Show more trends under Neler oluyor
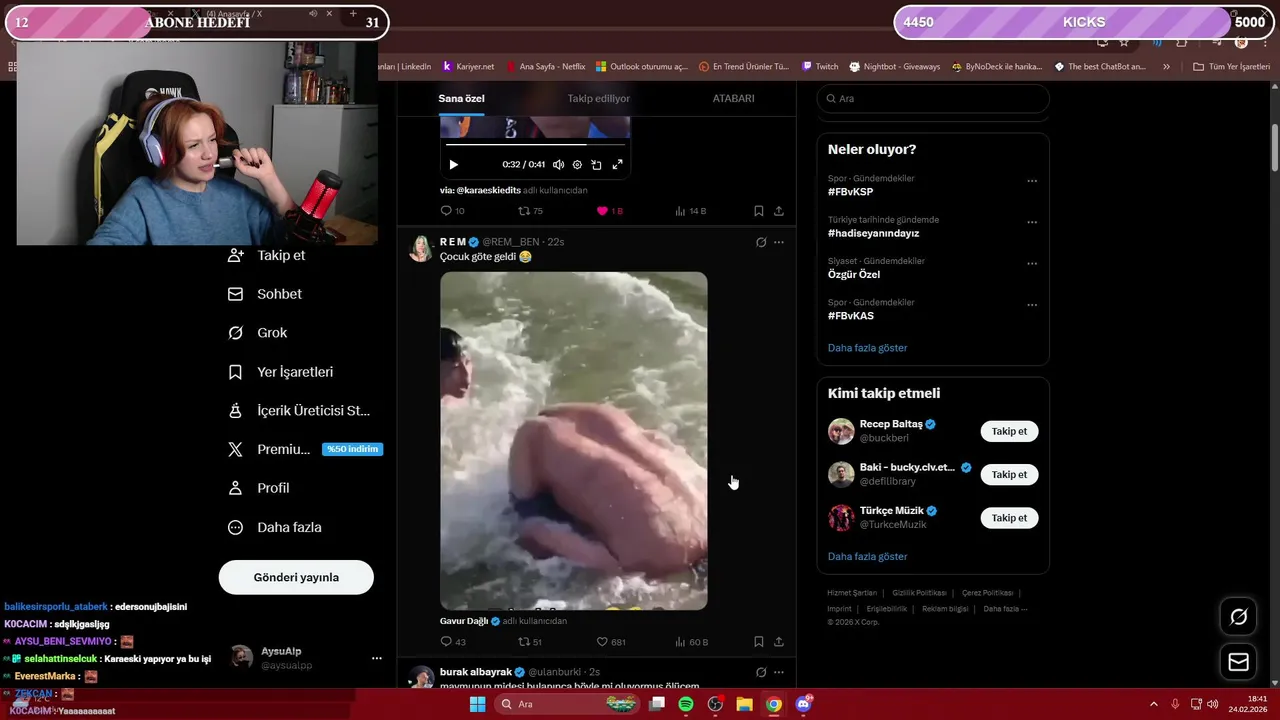The height and width of the screenshot is (720, 1280). coord(867,348)
